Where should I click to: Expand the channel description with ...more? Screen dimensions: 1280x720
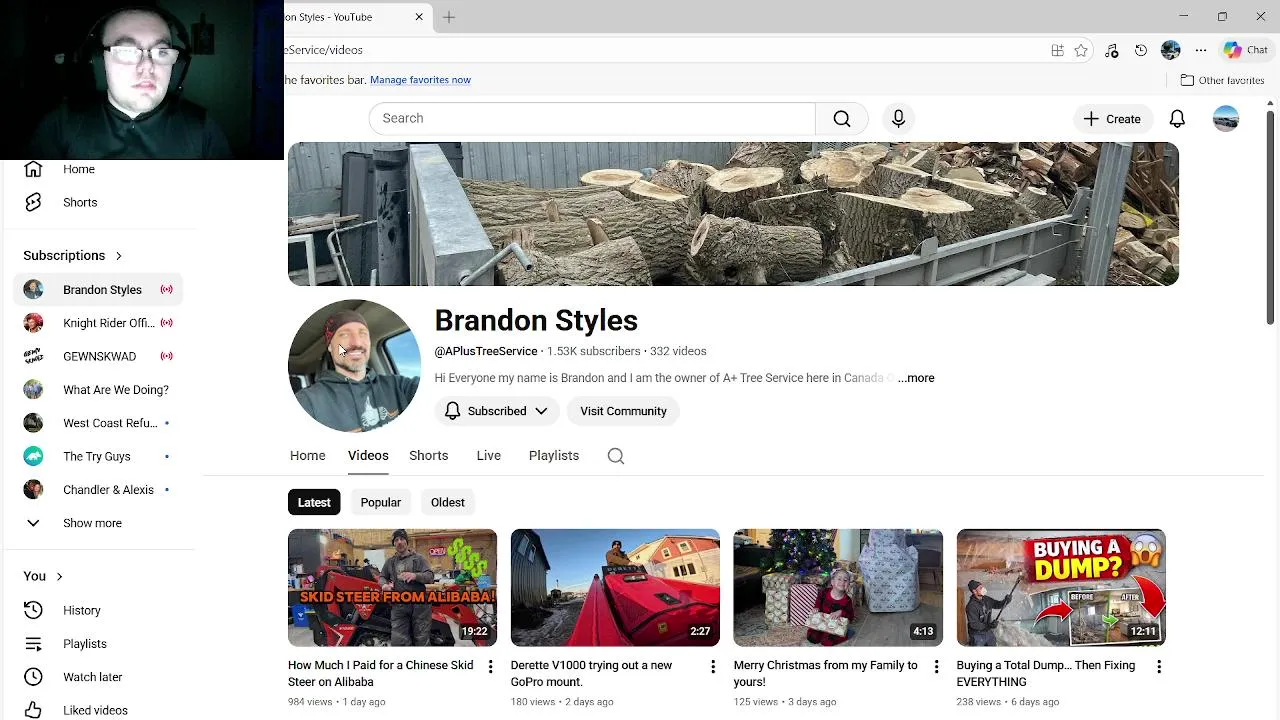pos(916,378)
